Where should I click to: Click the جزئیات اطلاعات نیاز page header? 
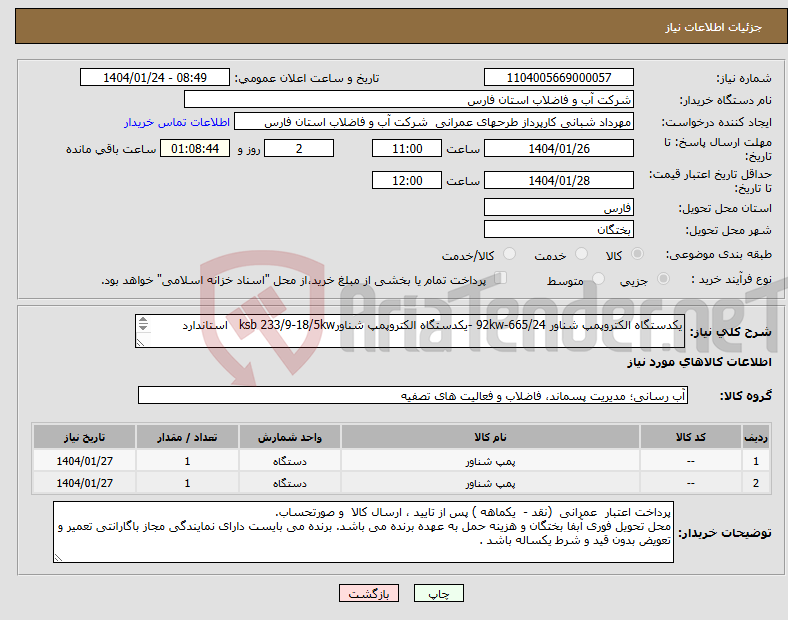(x=714, y=27)
